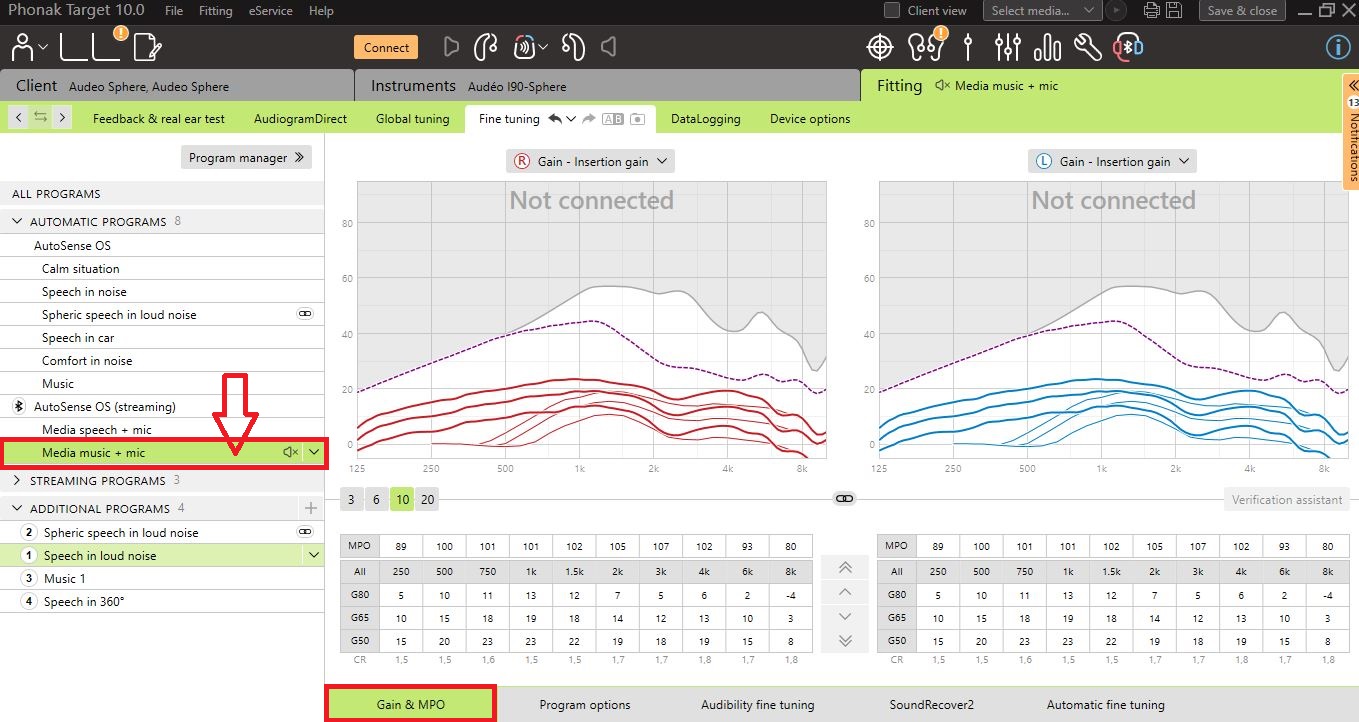Open the eService menu
Screen dimensions: 1359x722
[271, 10]
